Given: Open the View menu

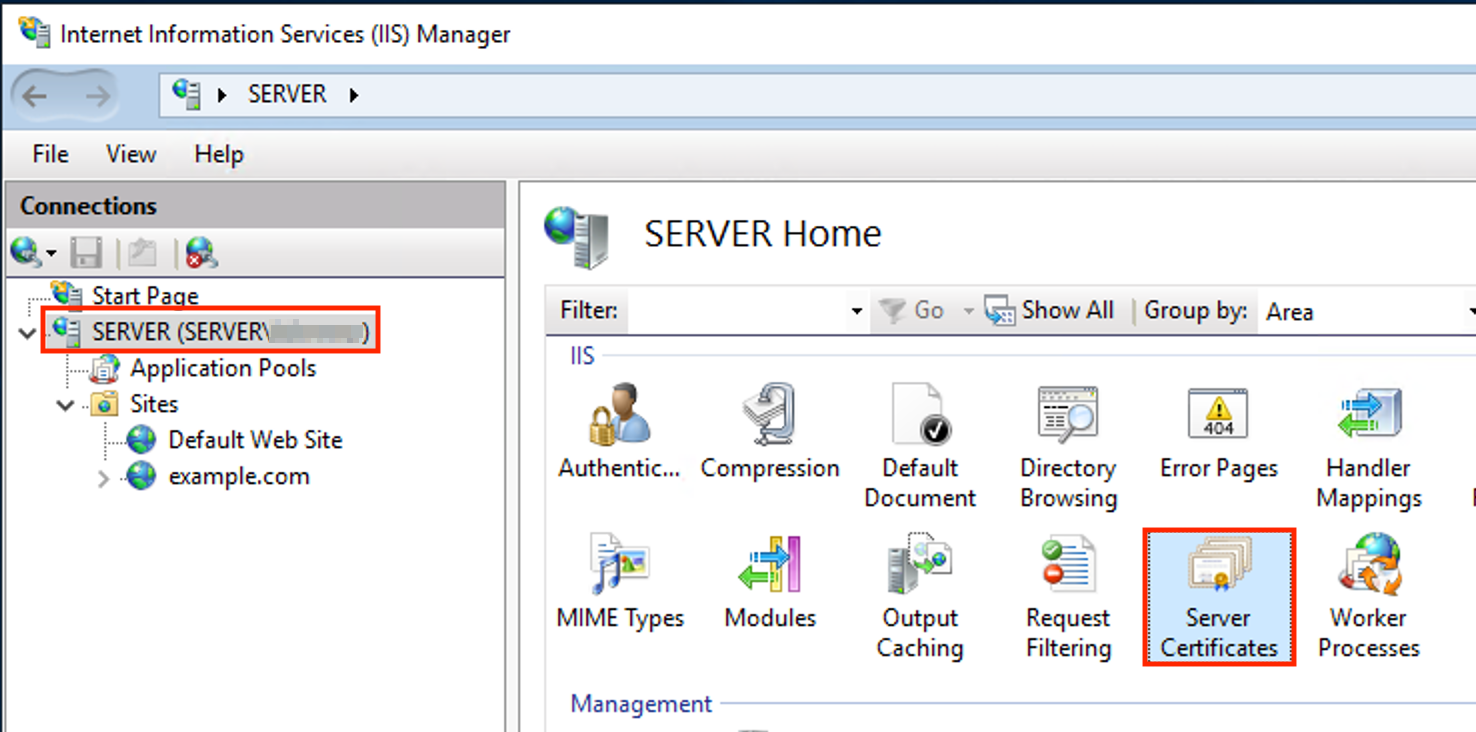Looking at the screenshot, I should pyautogui.click(x=131, y=154).
